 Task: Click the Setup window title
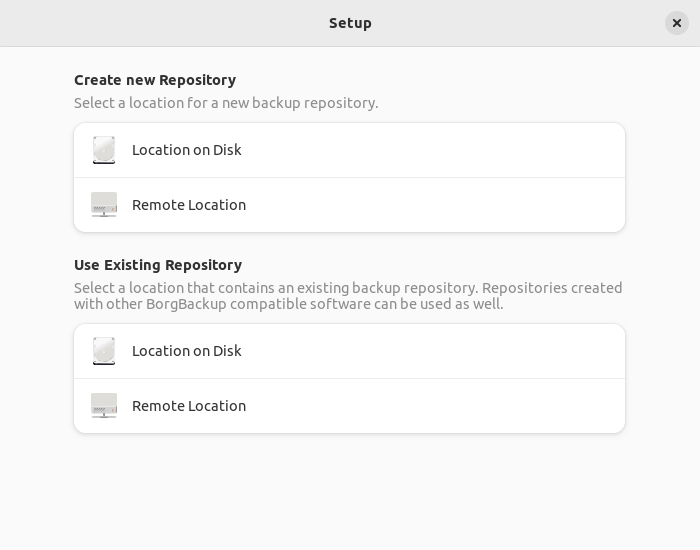(x=350, y=23)
